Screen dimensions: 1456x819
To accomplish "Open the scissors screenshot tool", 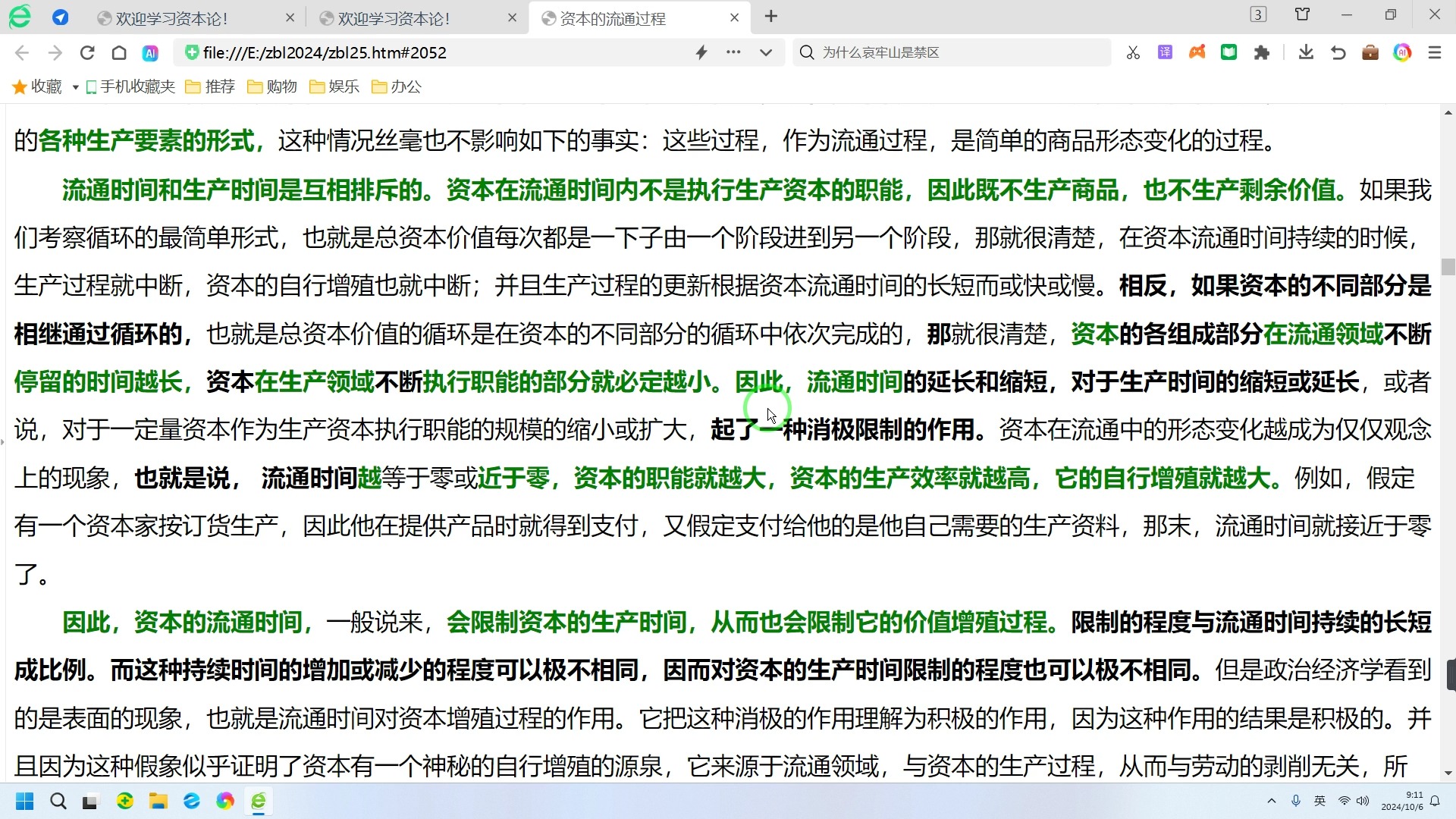I will click(1133, 52).
